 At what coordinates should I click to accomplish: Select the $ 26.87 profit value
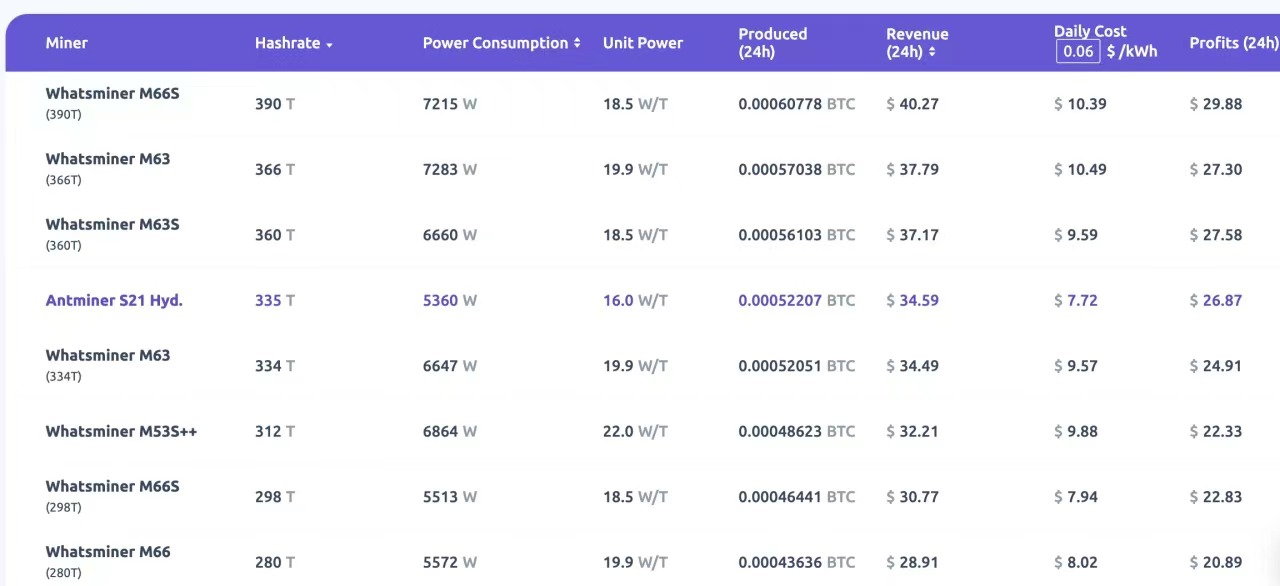[x=1216, y=300]
